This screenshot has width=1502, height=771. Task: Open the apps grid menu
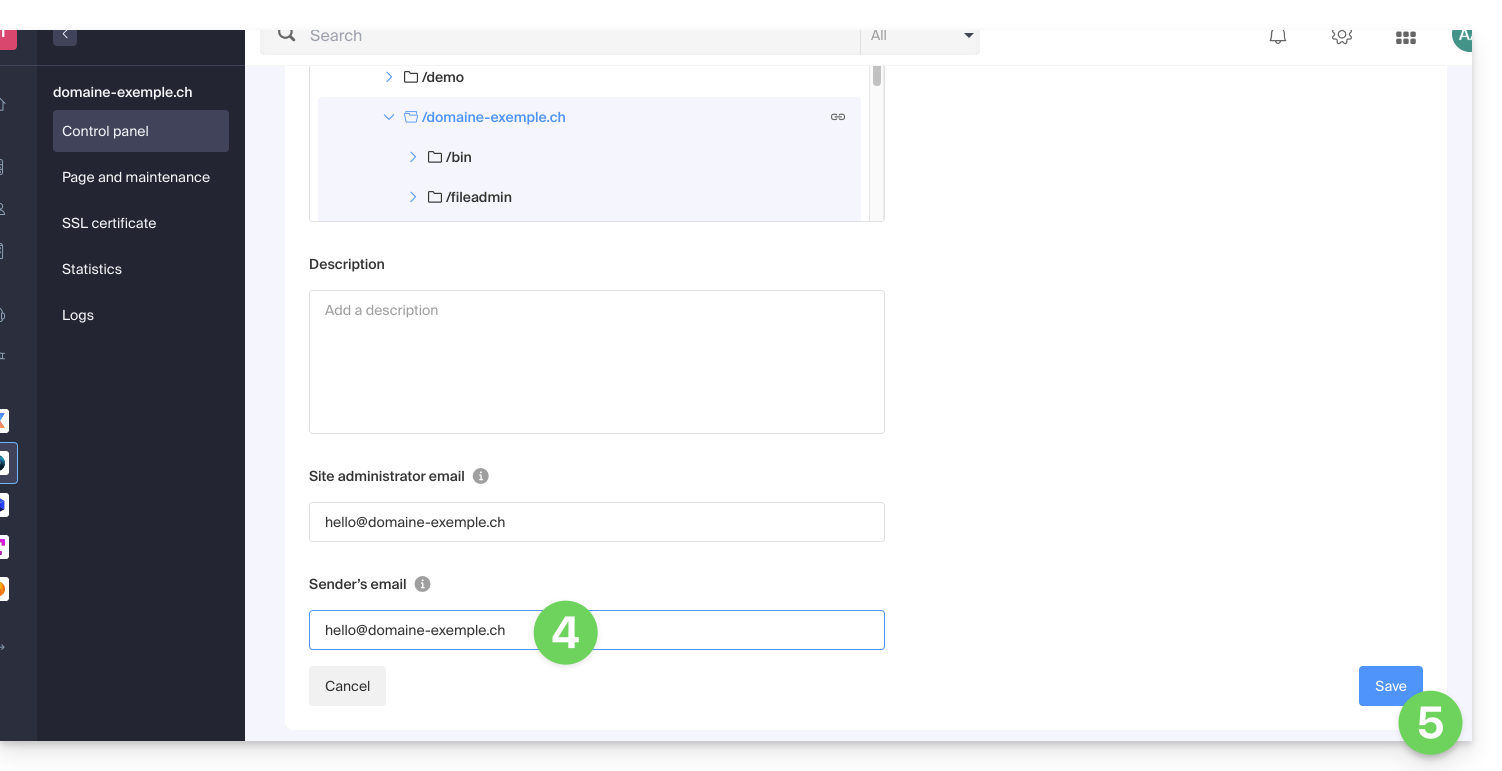(1405, 38)
